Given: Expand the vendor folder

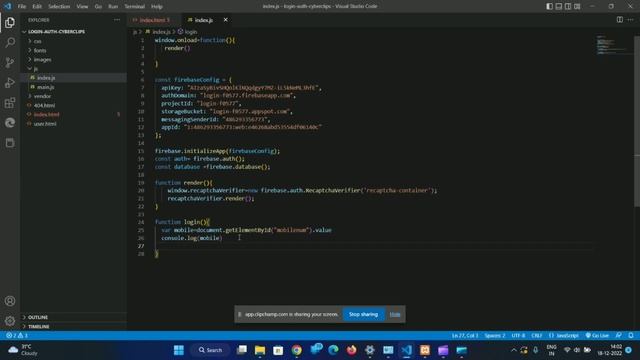Looking at the screenshot, I should pos(73,96).
